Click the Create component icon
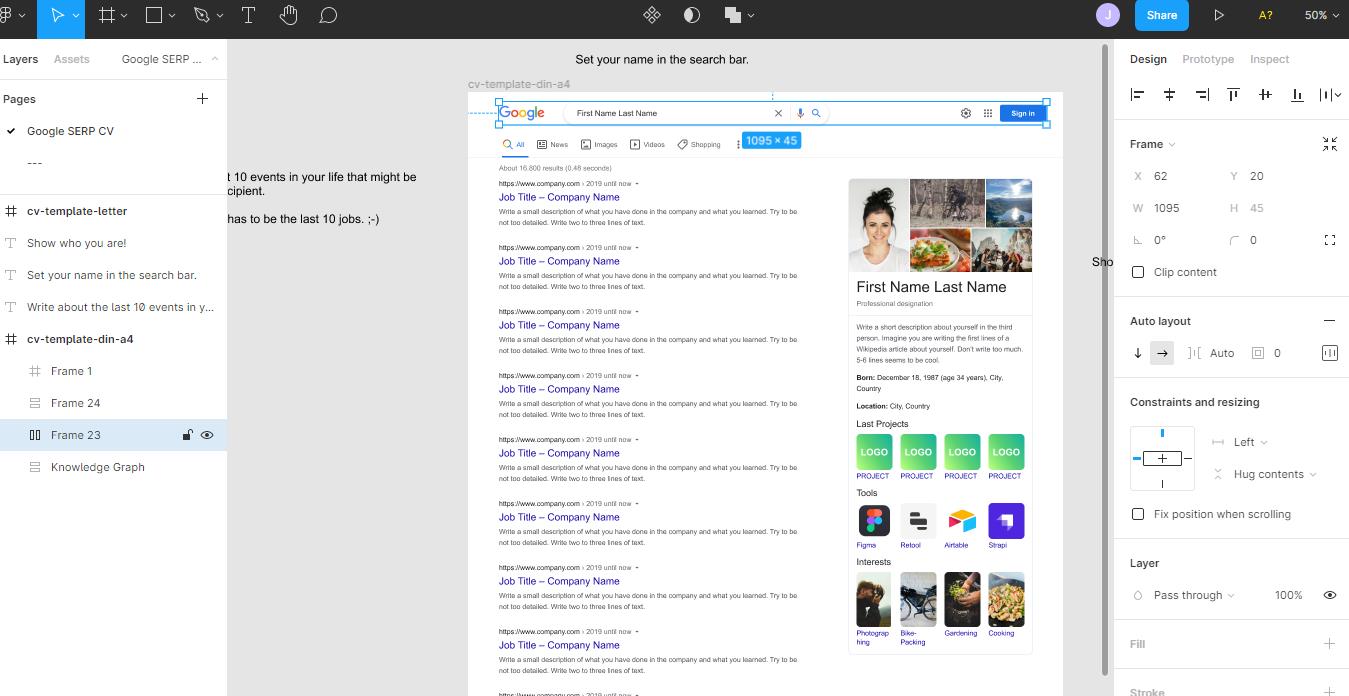The height and width of the screenshot is (696, 1349). pyautogui.click(x=652, y=15)
